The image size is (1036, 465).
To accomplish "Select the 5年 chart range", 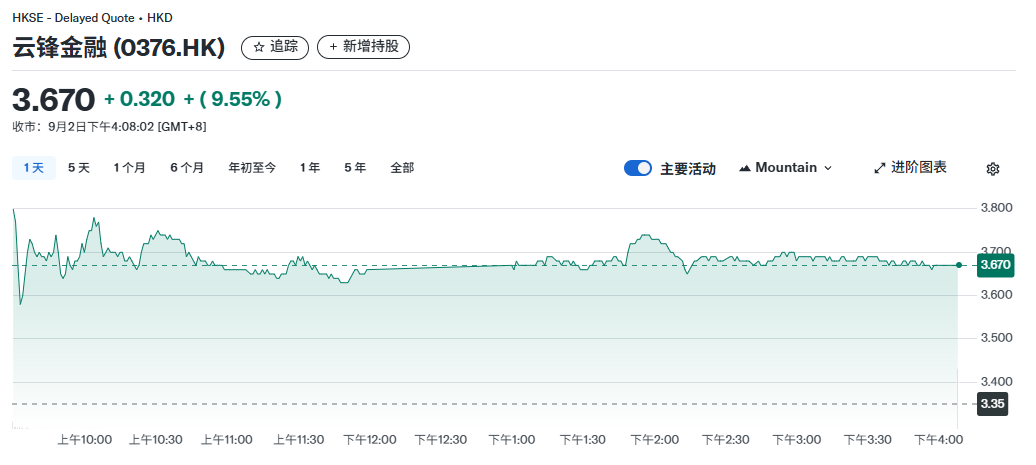I will [355, 168].
